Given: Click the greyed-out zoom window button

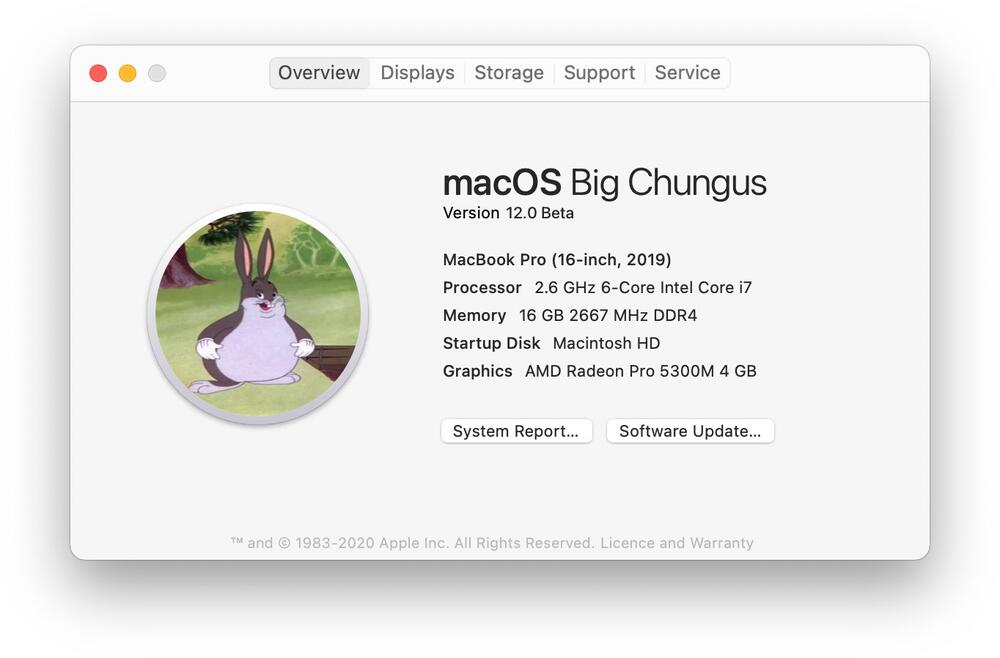Looking at the screenshot, I should click(157, 73).
